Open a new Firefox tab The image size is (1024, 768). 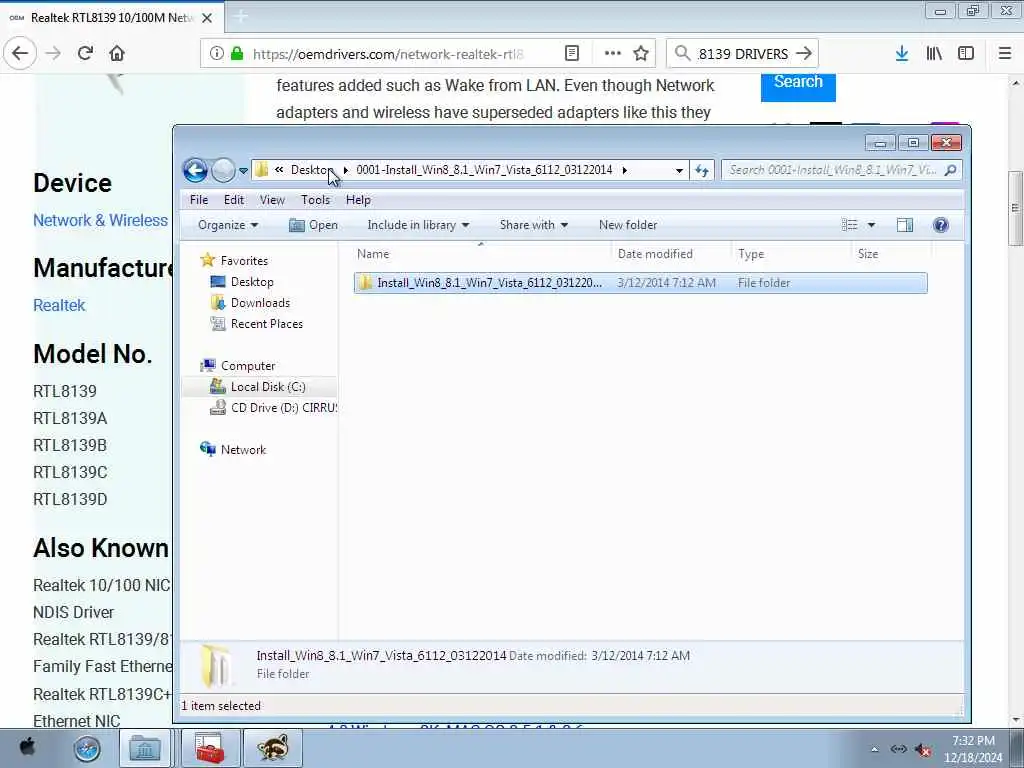tap(240, 18)
